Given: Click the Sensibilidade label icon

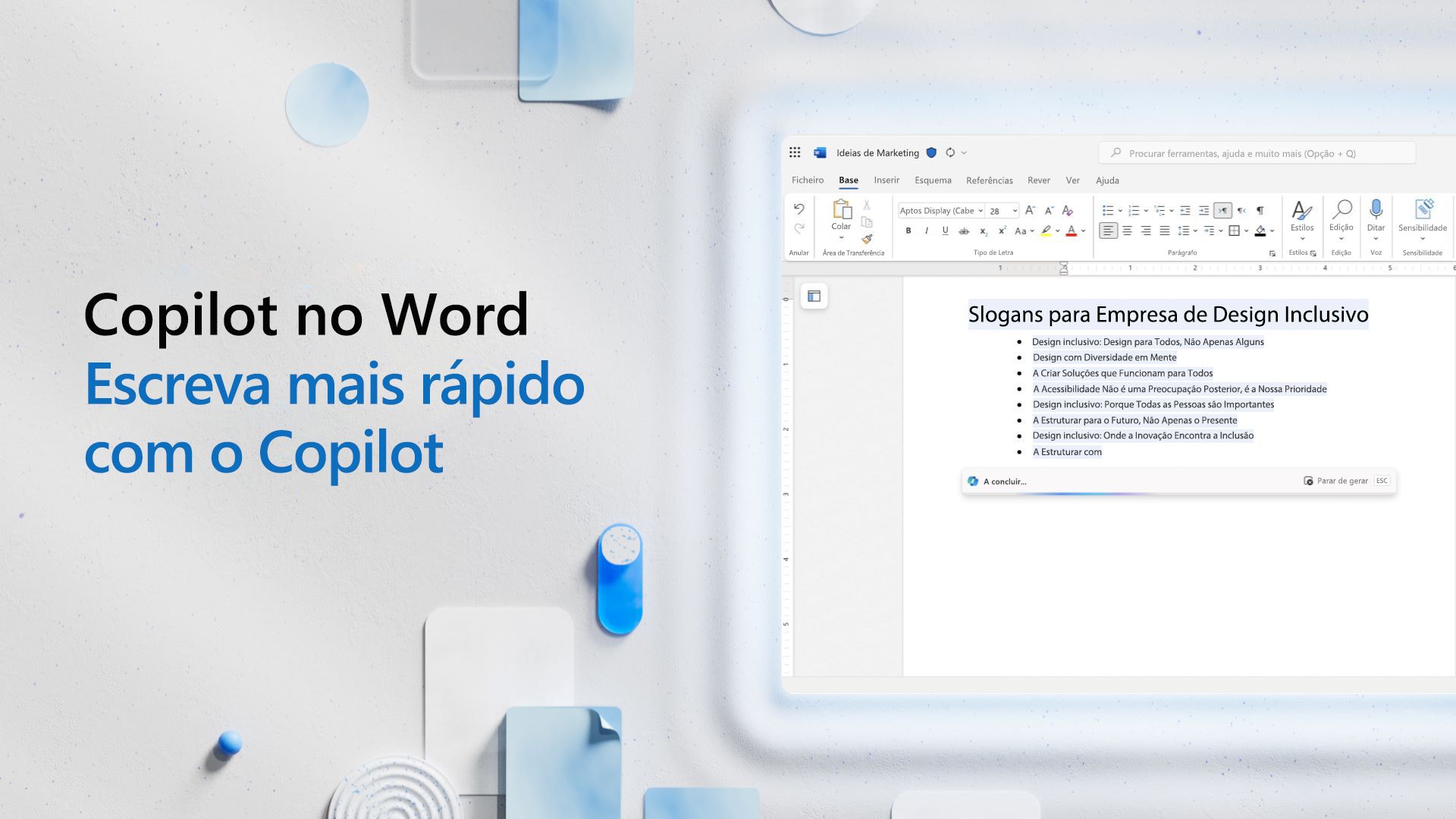Looking at the screenshot, I should [x=1423, y=209].
